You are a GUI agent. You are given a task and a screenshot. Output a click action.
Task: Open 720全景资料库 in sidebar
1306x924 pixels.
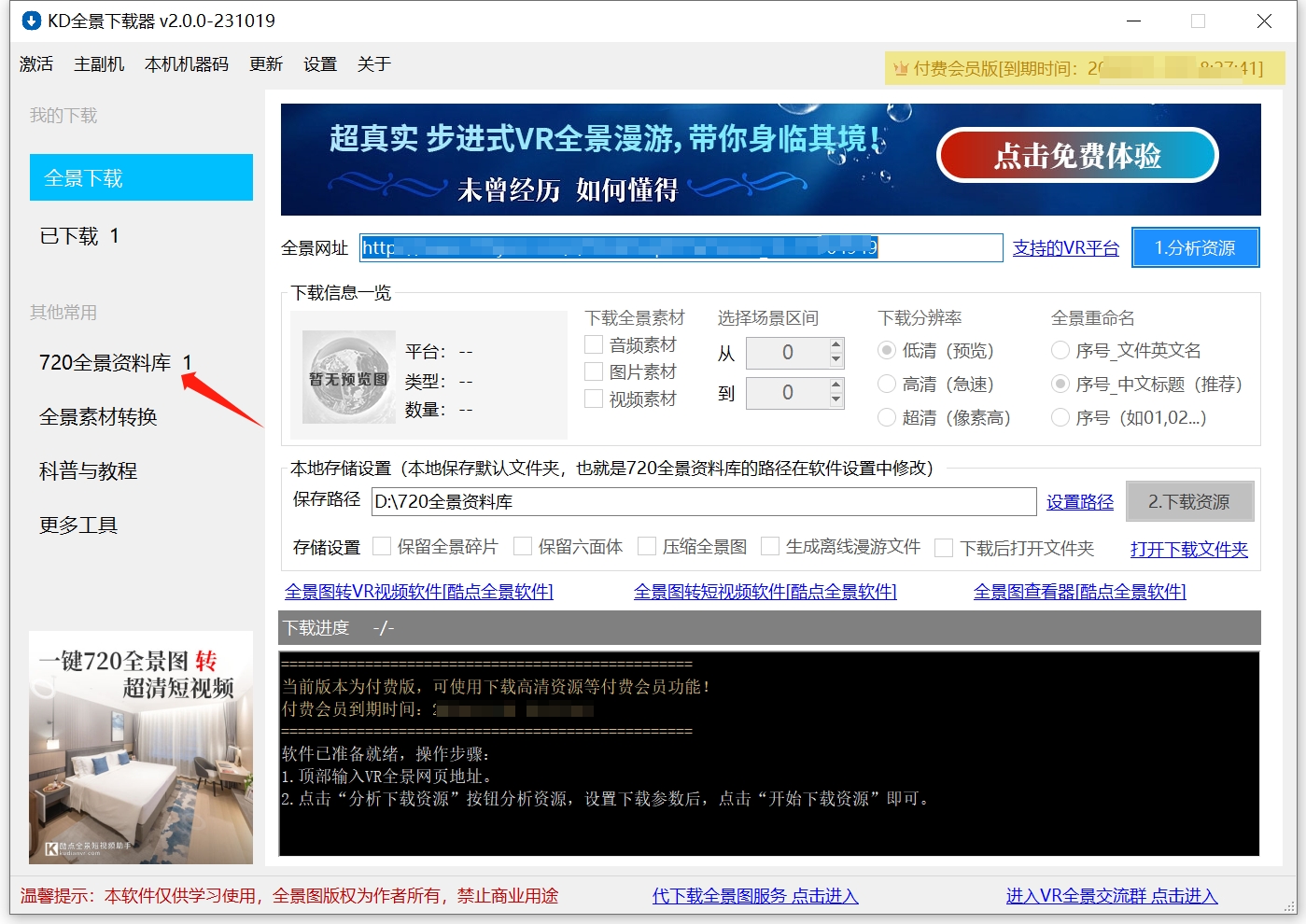click(116, 362)
